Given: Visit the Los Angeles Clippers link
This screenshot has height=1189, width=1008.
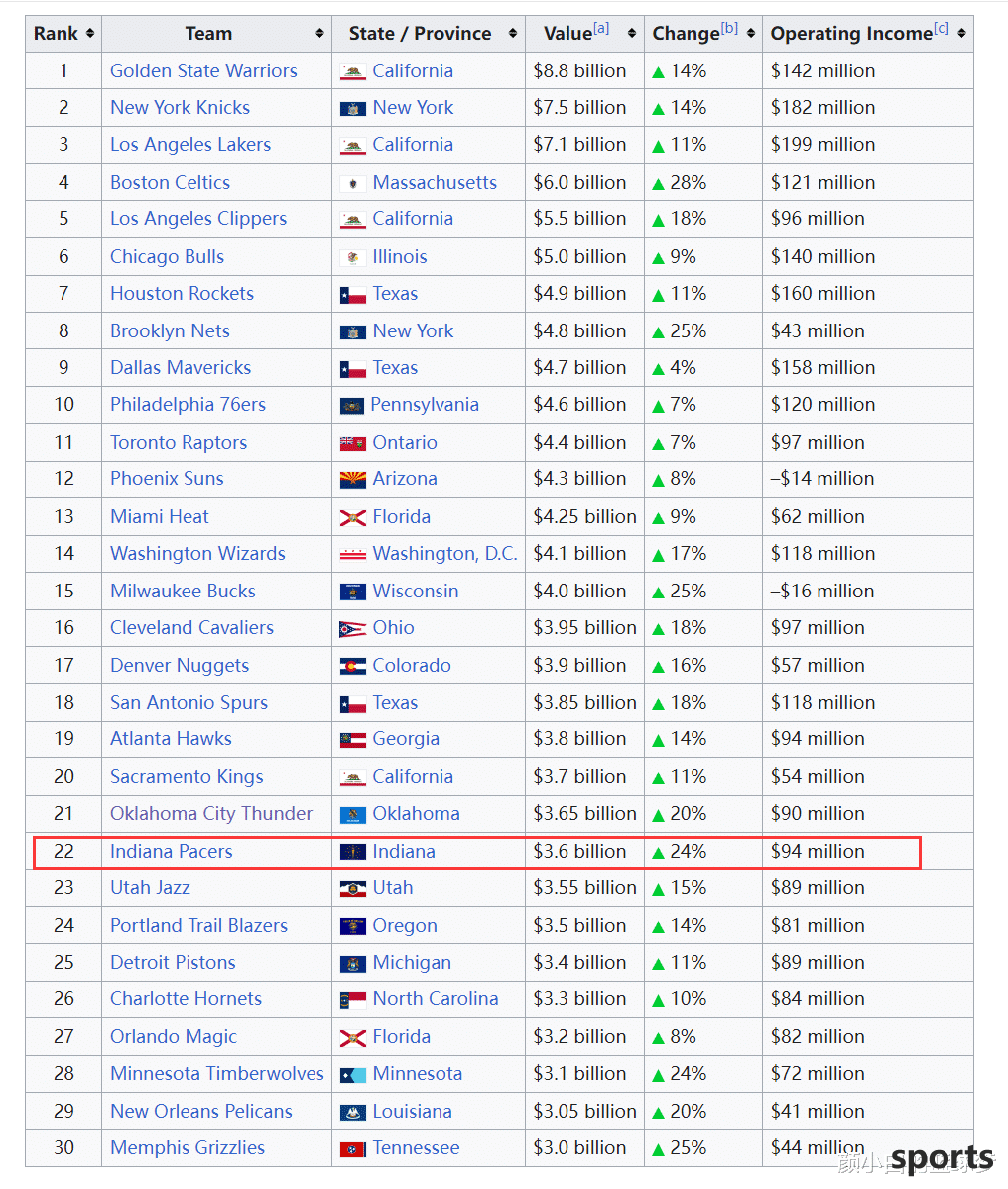Looking at the screenshot, I should 198,220.
